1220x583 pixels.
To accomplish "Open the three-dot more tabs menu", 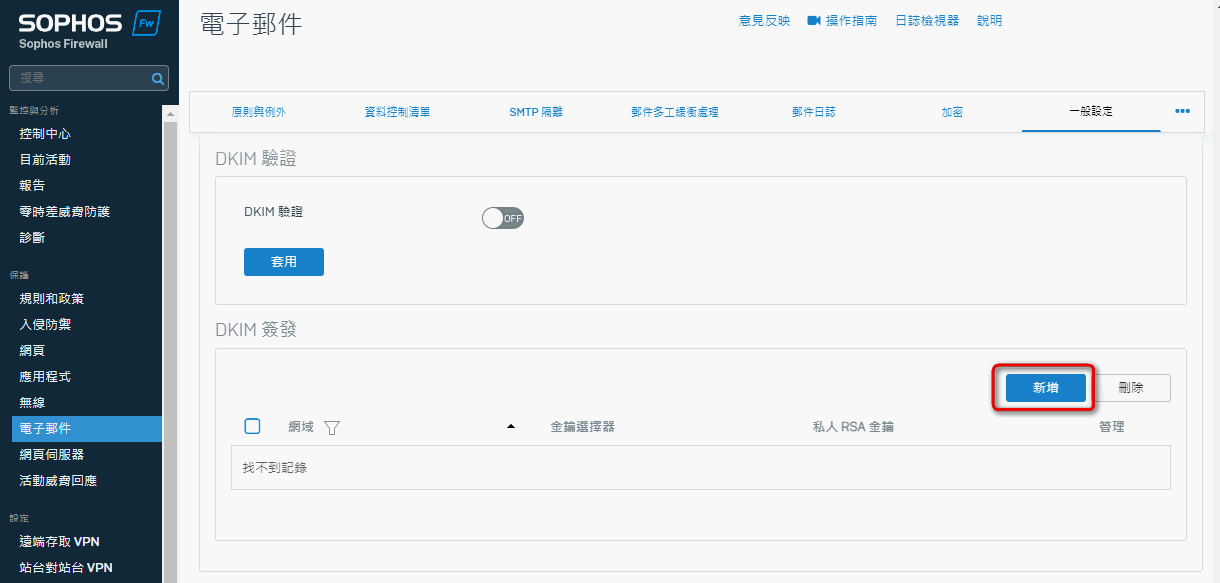I will 1182,111.
